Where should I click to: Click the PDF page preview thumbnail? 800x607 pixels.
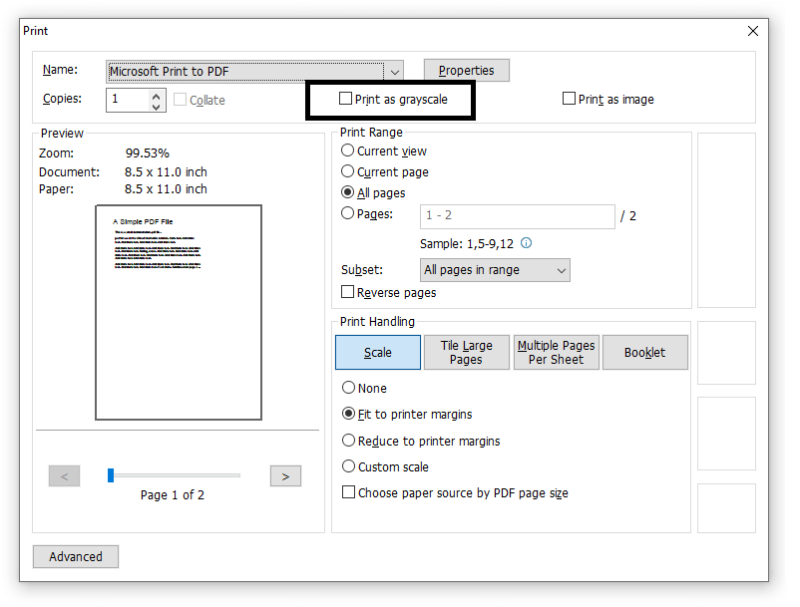tap(179, 313)
